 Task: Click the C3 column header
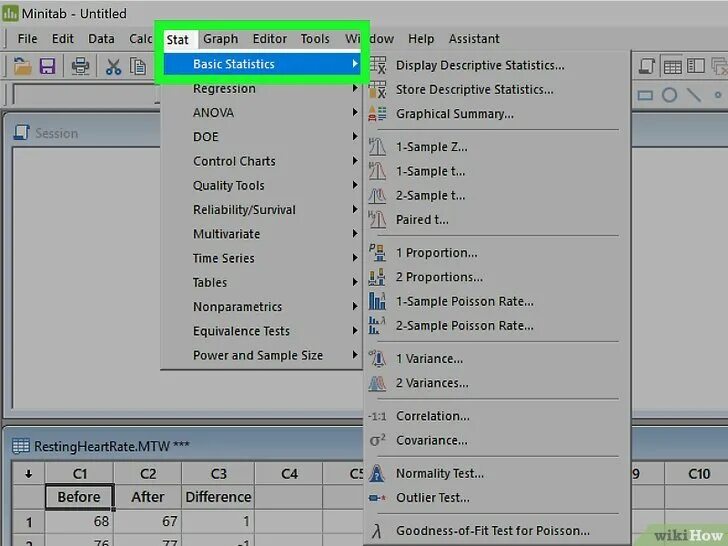tap(218, 474)
